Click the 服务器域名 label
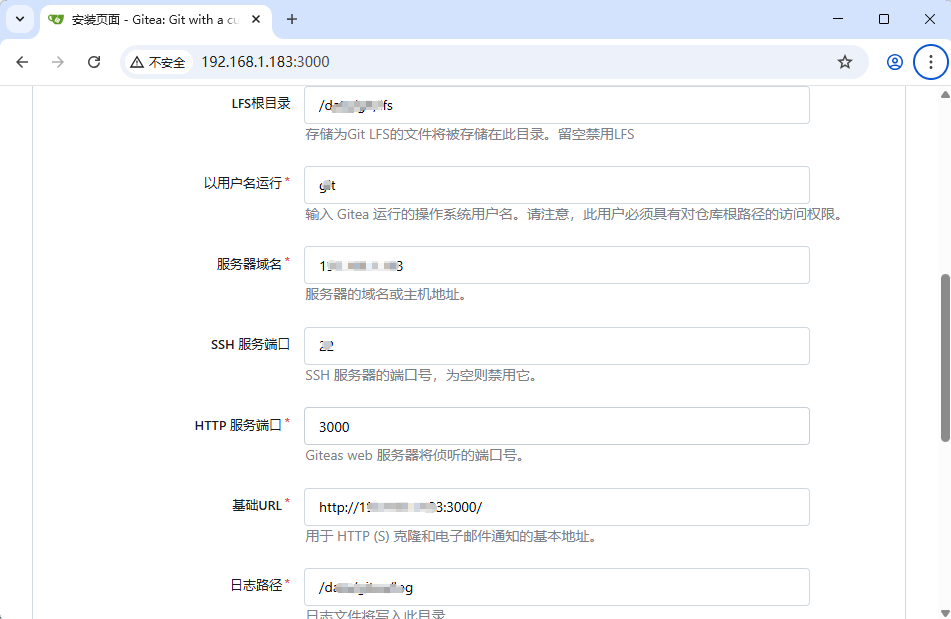Screen dimensions: 951x619 (249, 264)
